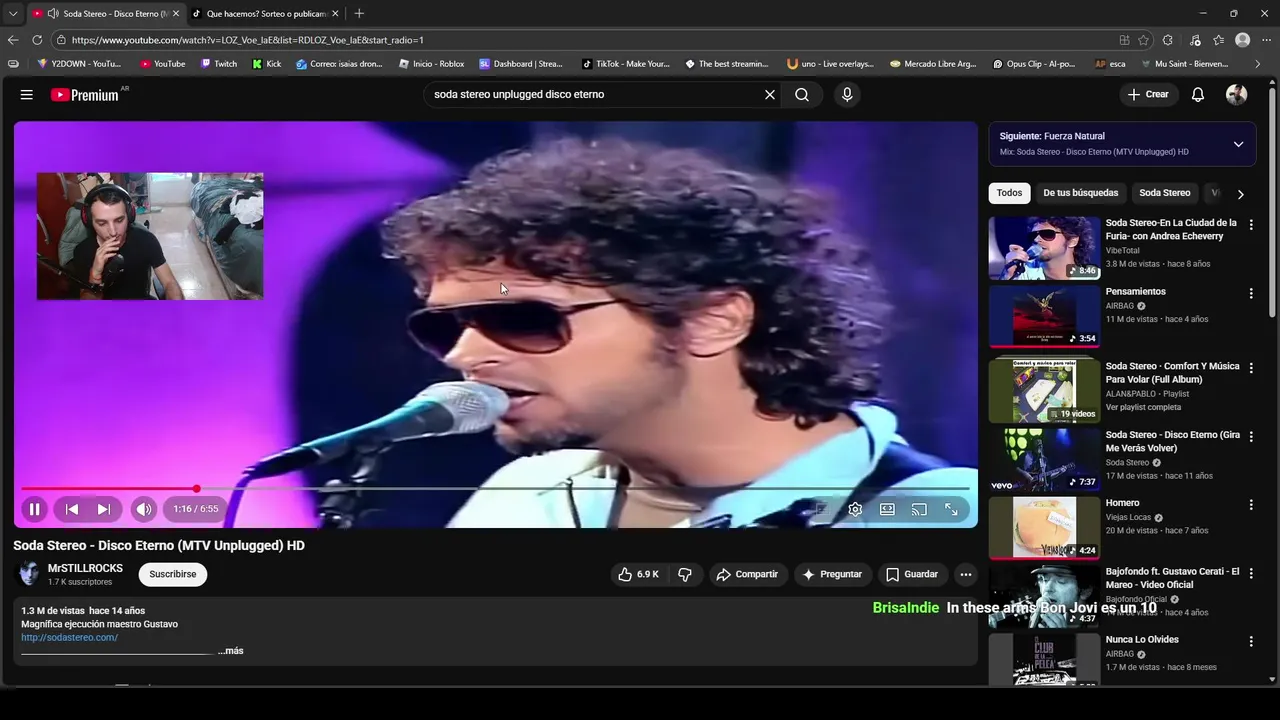Open the options menu for En La Ciudad de la Furia

coord(1251,226)
